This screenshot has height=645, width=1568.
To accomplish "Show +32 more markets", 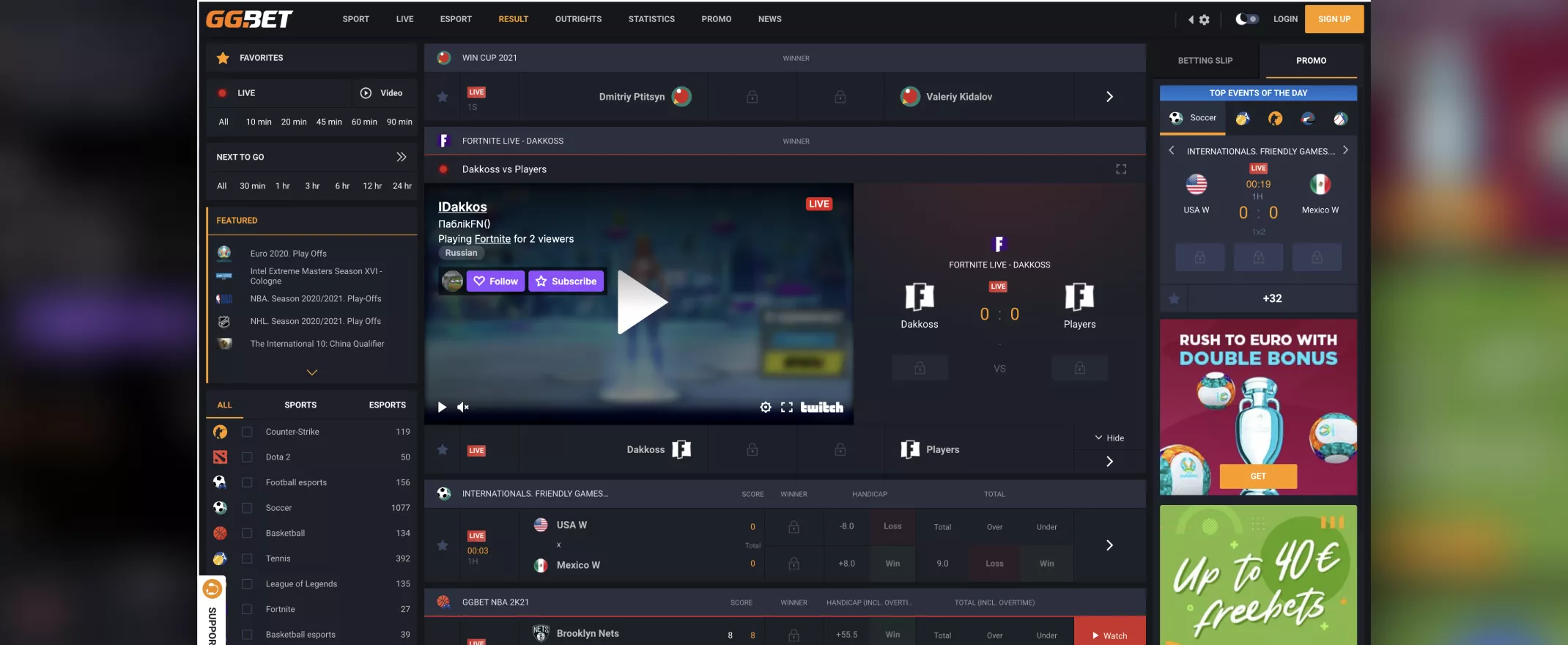I will pos(1272,299).
